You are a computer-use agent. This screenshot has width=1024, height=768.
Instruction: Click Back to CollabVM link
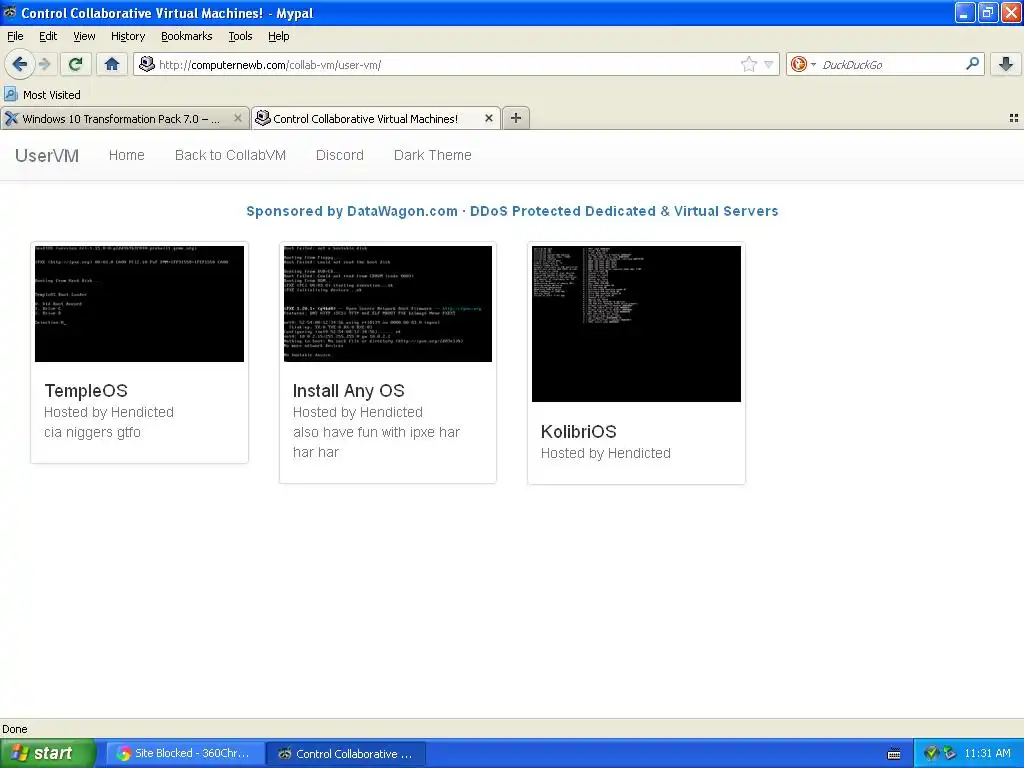[231, 155]
